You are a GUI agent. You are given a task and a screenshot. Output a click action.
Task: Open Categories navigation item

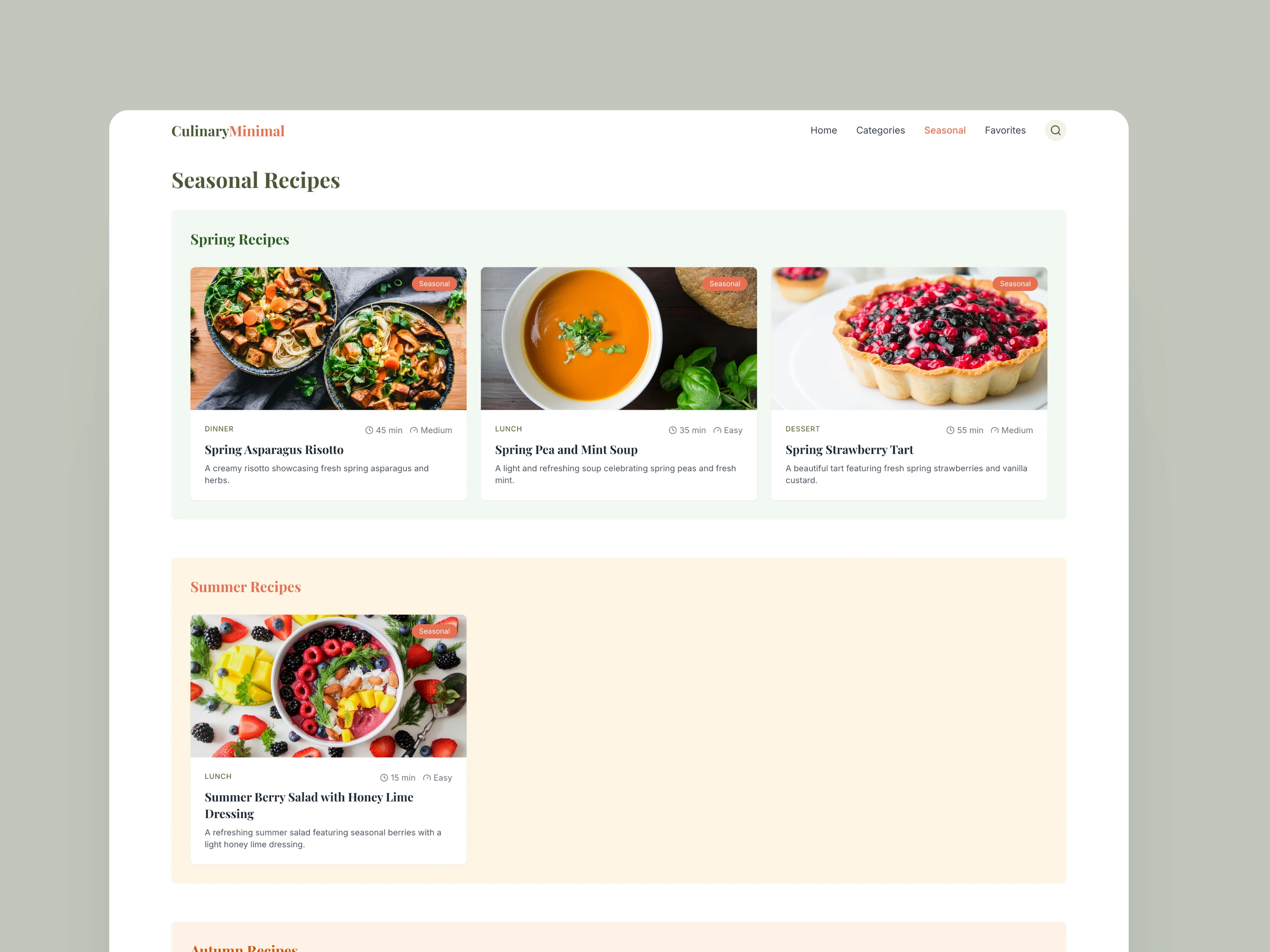coord(880,130)
